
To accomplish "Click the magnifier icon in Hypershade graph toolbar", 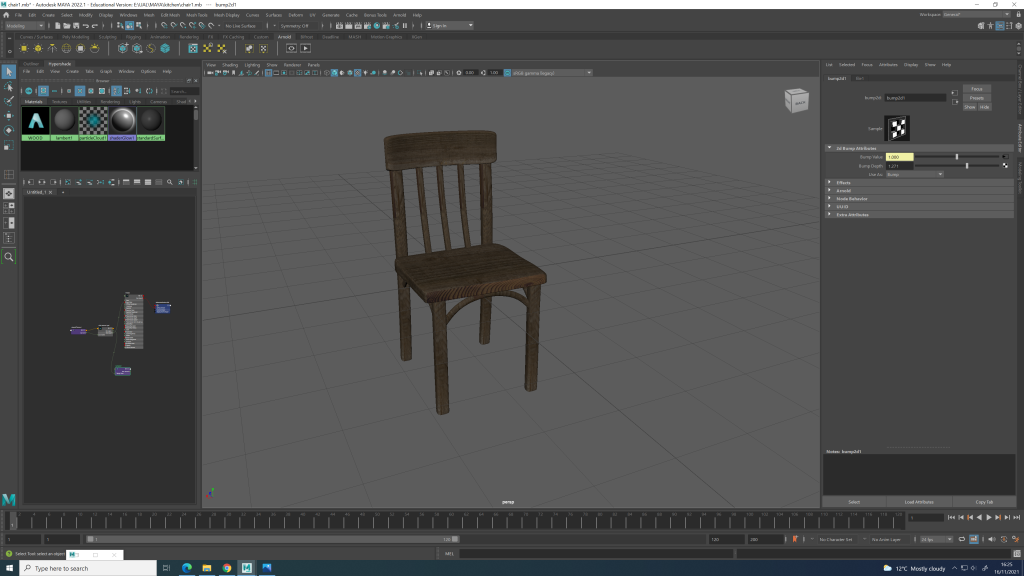I will coord(170,182).
